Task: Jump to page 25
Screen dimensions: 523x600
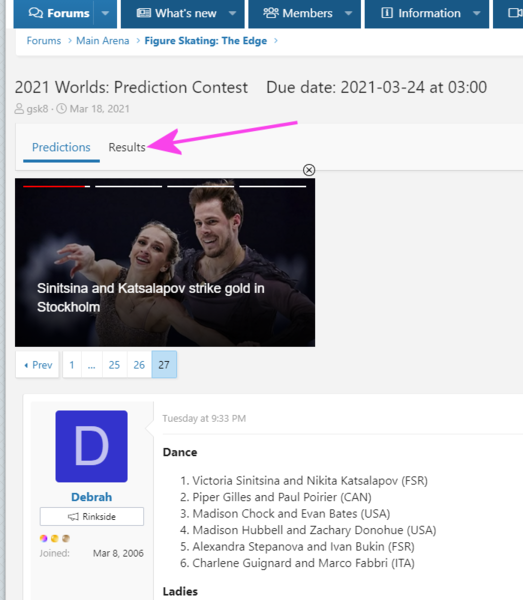Action: pos(114,365)
